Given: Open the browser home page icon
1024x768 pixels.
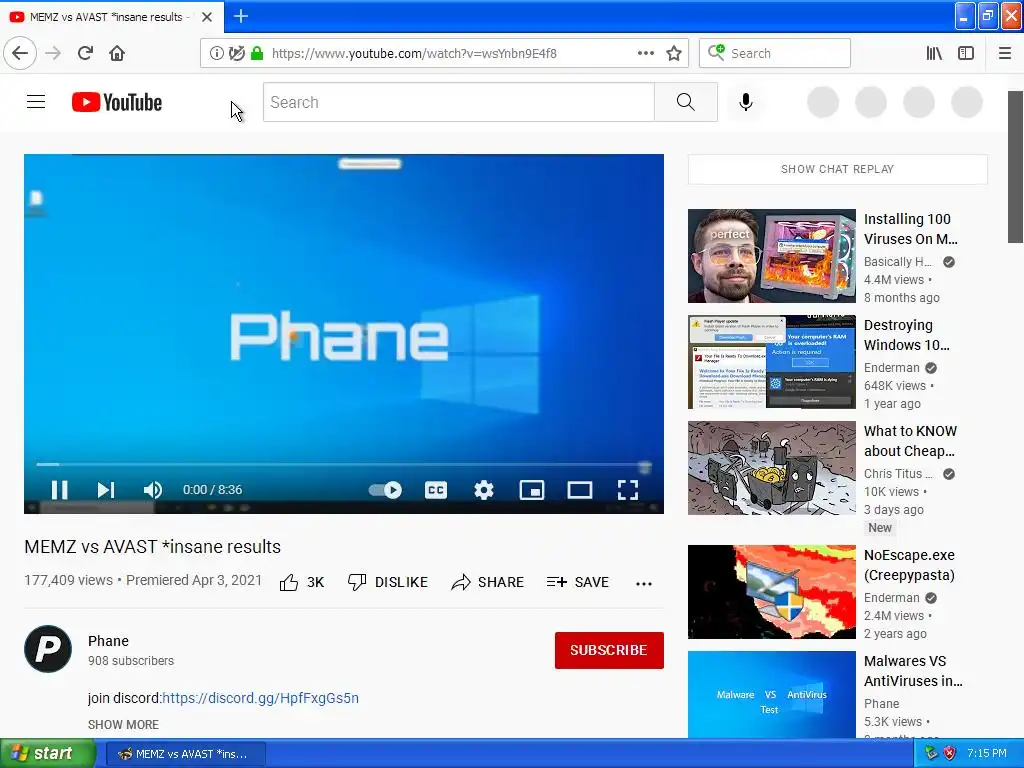Looking at the screenshot, I should (x=117, y=53).
